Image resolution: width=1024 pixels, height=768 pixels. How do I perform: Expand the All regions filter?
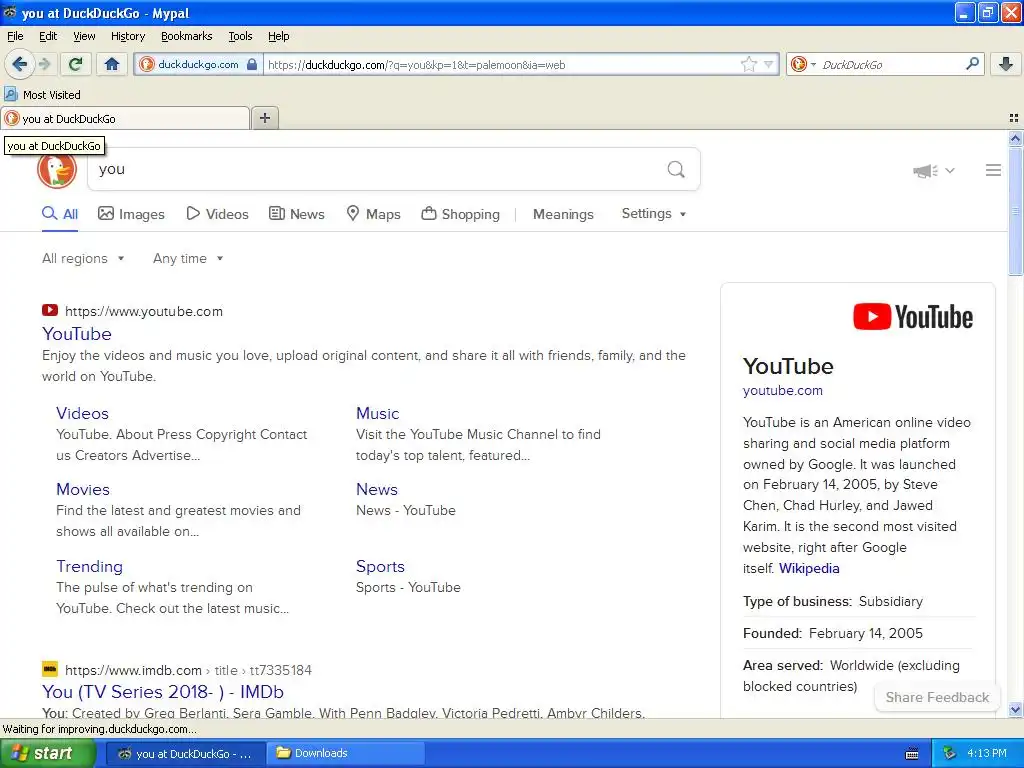point(83,258)
